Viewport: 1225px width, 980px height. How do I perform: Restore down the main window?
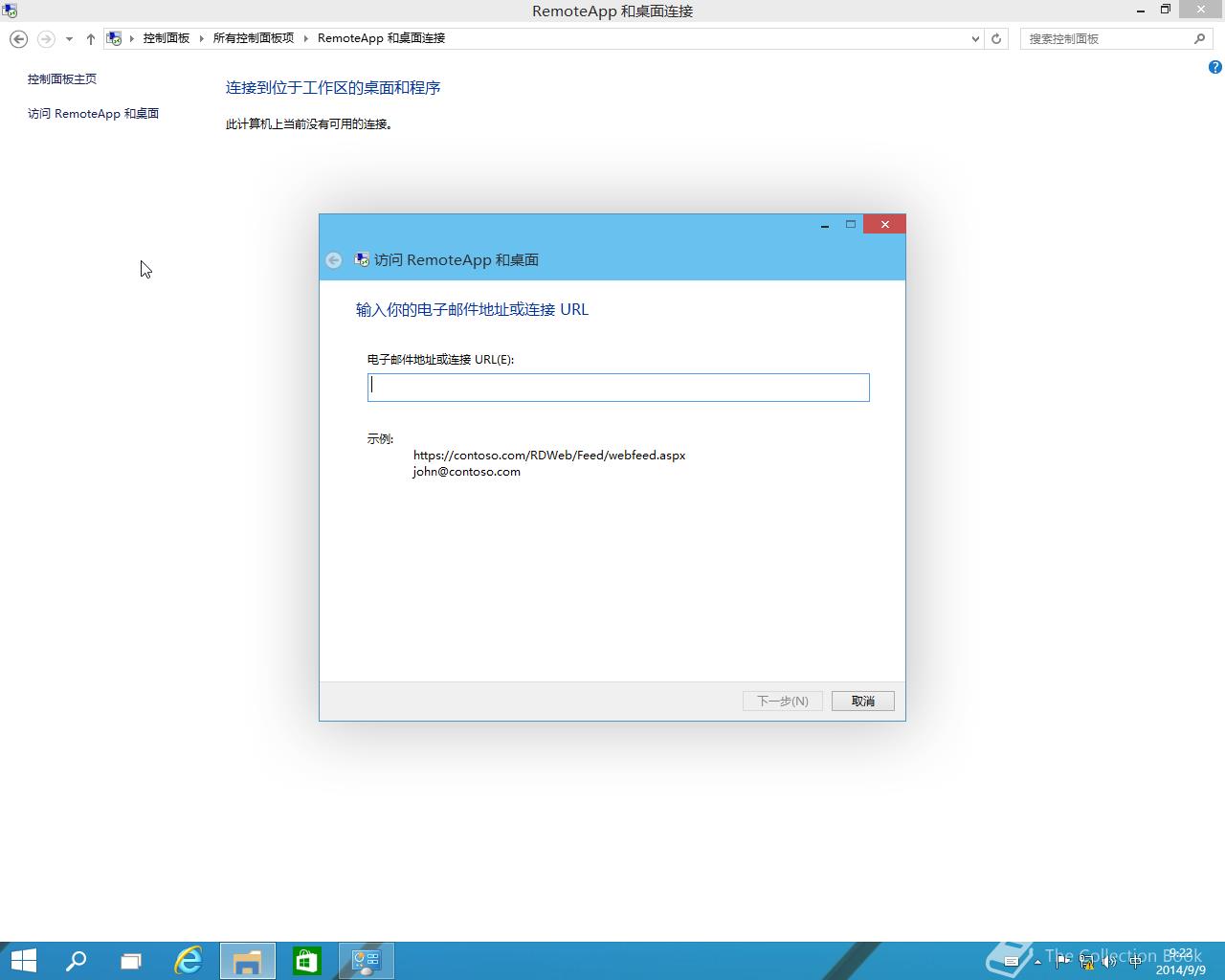pyautogui.click(x=1166, y=11)
